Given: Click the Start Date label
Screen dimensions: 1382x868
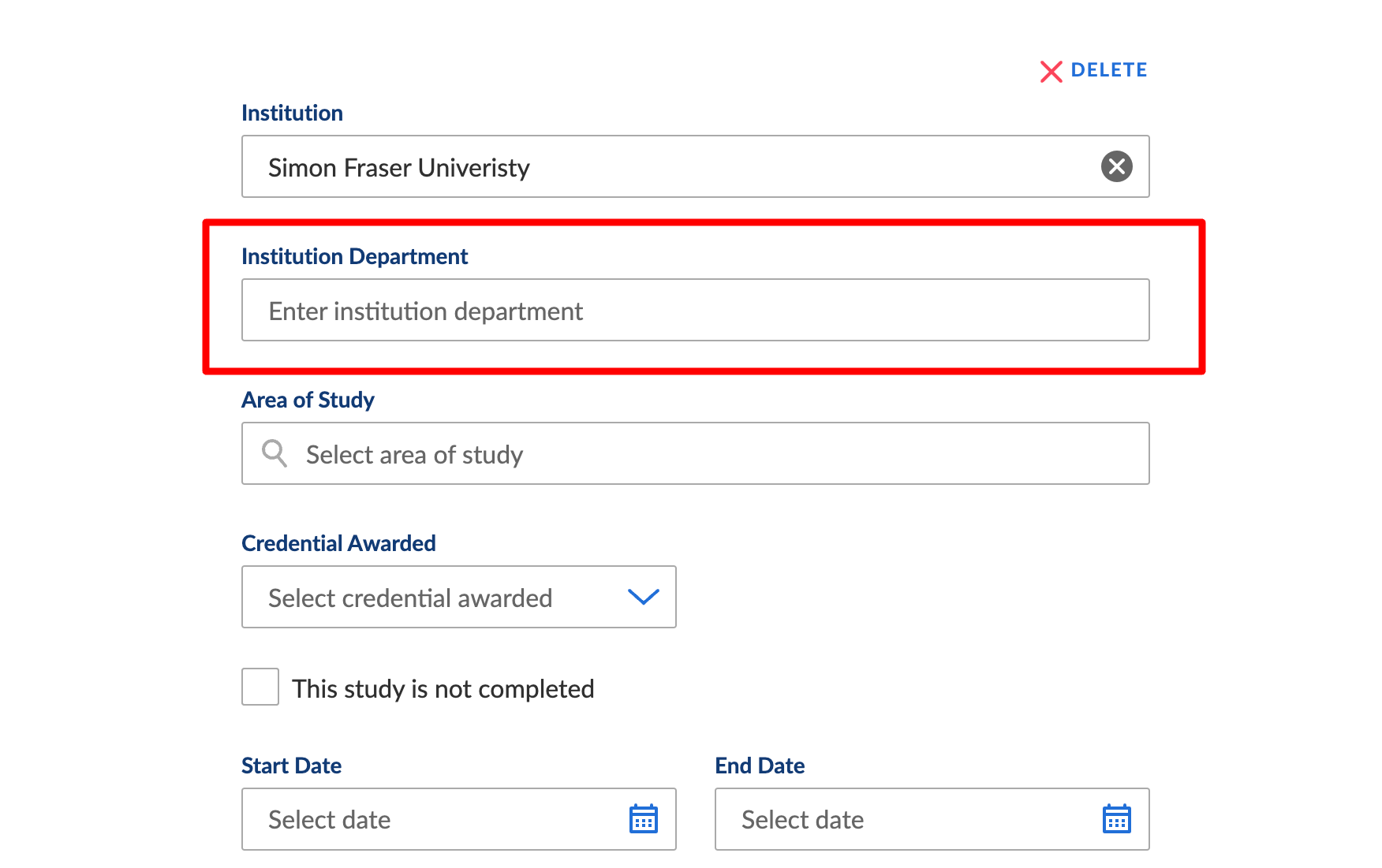Looking at the screenshot, I should tap(291, 766).
